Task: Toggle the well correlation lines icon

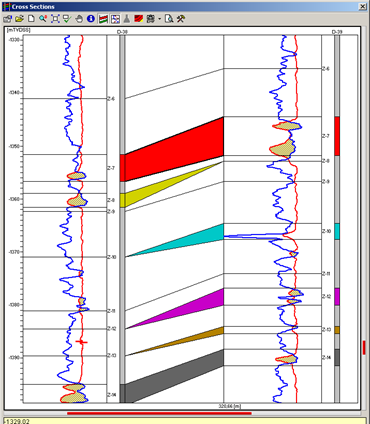Action: (115, 19)
